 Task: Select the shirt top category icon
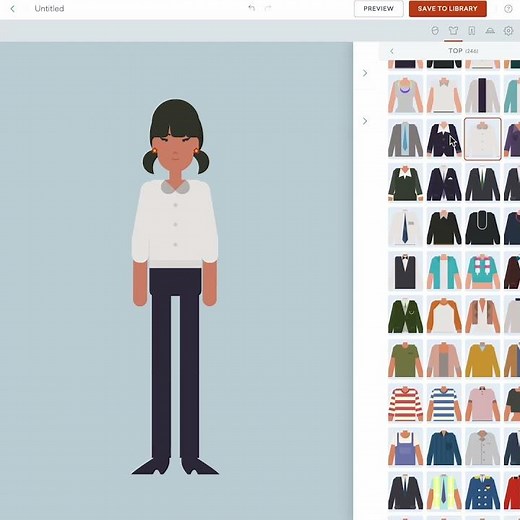coord(453,31)
